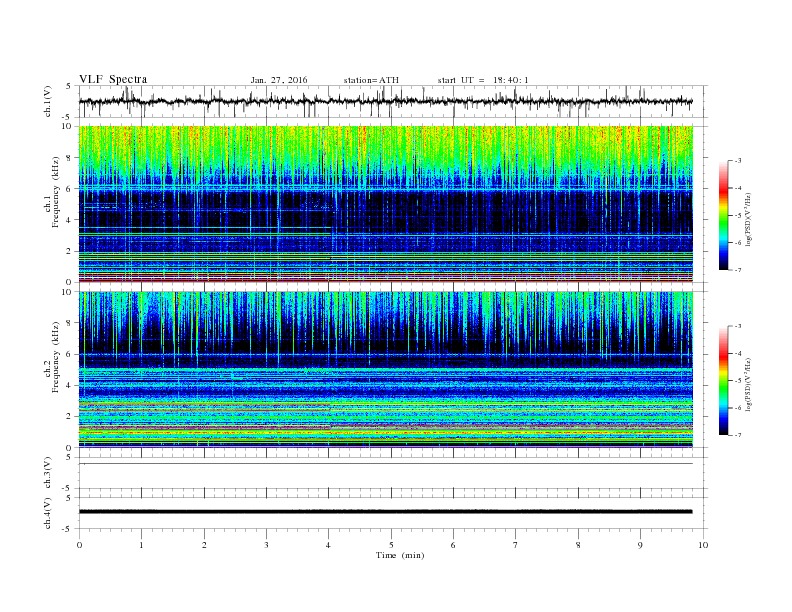Click the ch.2 colorbar "log(PSD)(V²/Hz)" label
The height and width of the screenshot is (612, 792).
[749, 385]
